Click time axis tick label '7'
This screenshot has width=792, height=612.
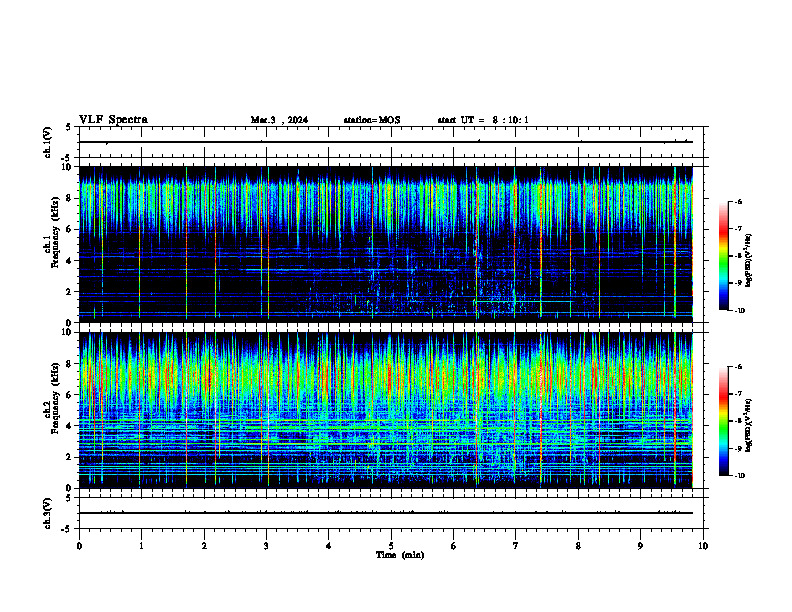[516, 546]
